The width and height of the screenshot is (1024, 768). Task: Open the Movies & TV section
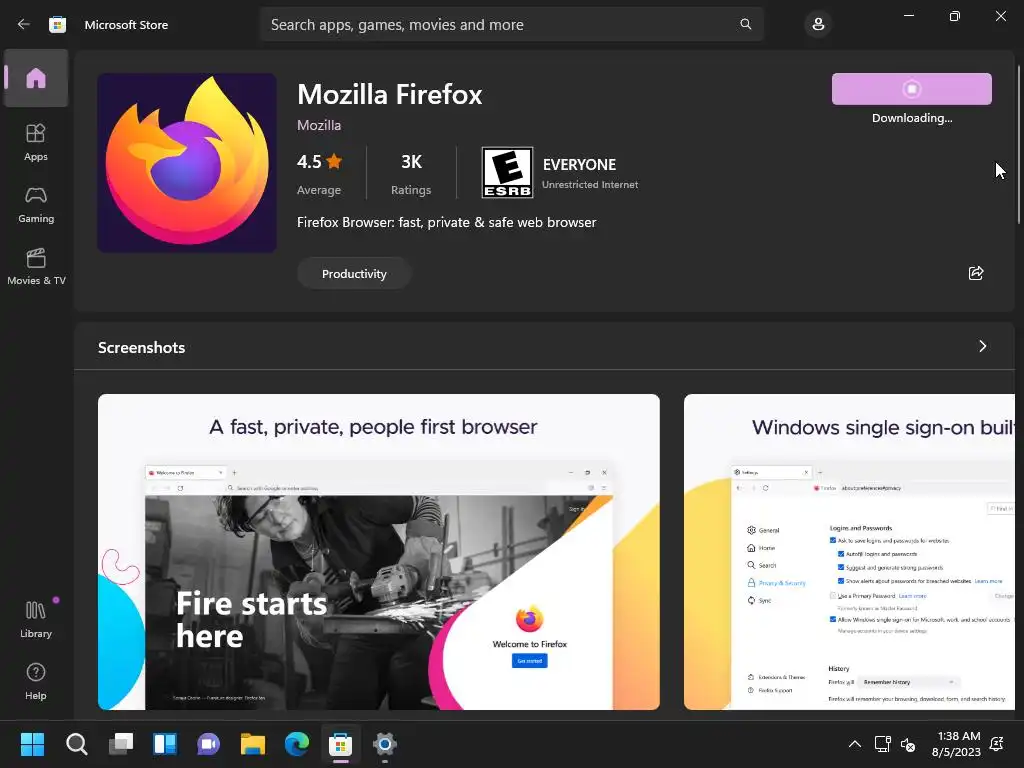coord(36,266)
